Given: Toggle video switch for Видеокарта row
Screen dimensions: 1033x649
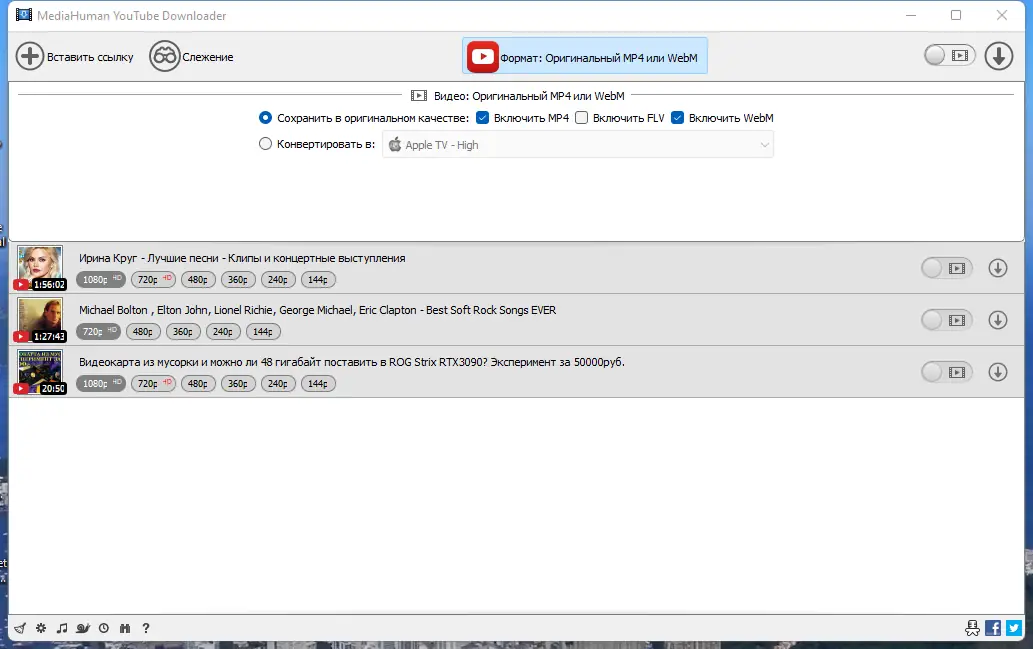Looking at the screenshot, I should pyautogui.click(x=947, y=372).
